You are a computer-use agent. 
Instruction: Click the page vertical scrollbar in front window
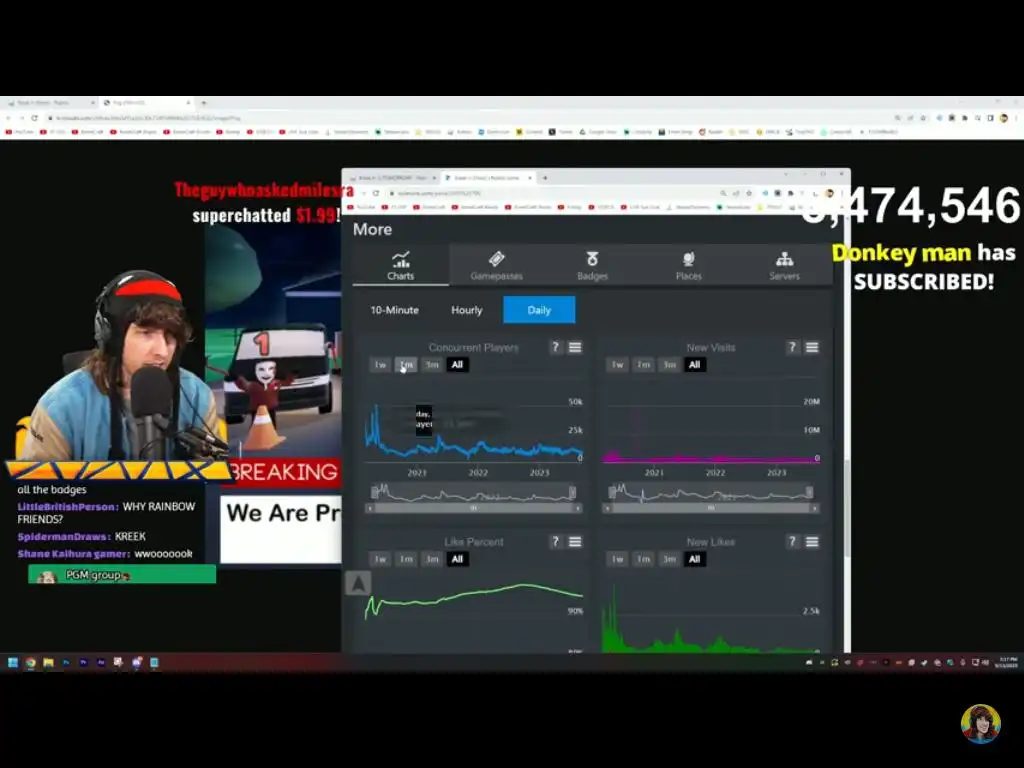847,508
